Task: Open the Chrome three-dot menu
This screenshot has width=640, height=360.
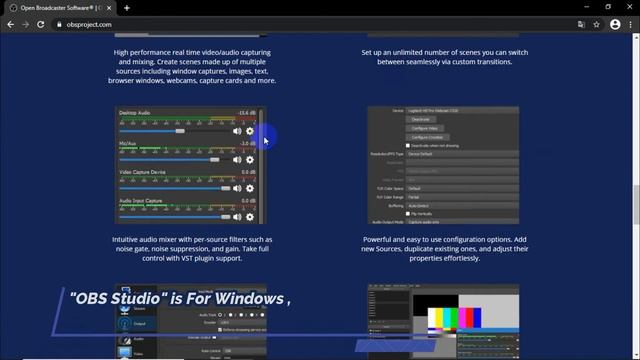Action: 631,24
